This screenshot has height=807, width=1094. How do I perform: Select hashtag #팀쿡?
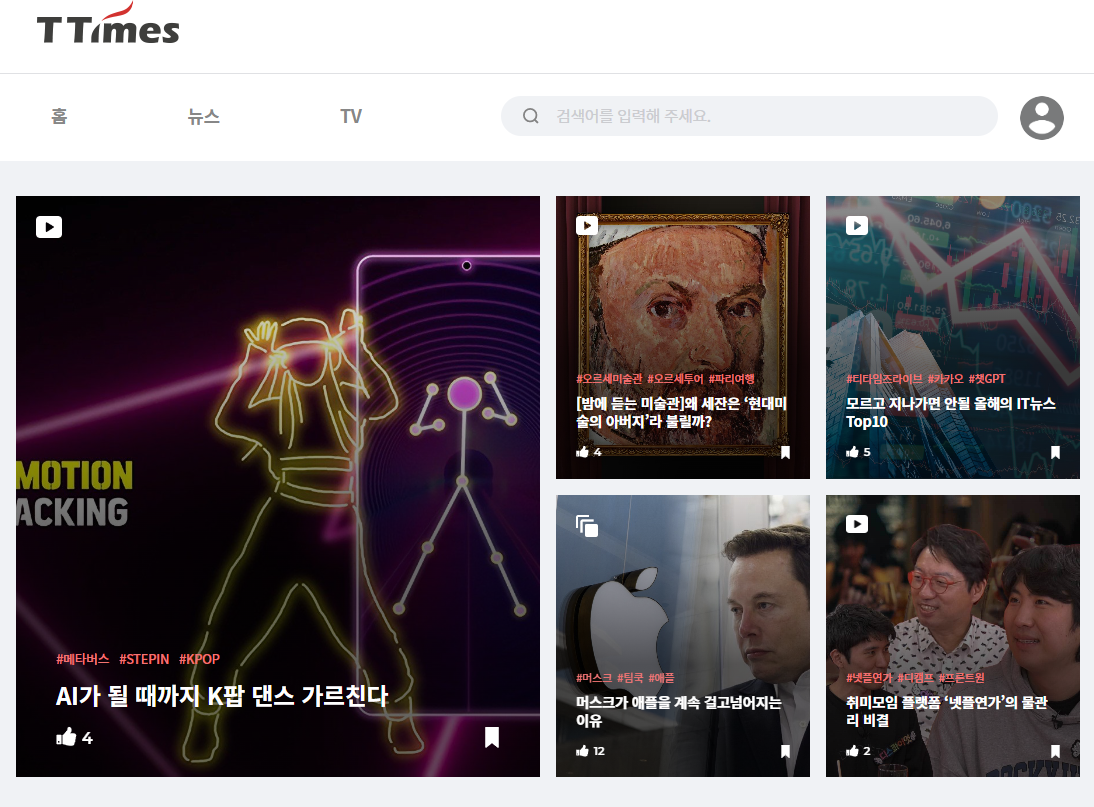(631, 677)
